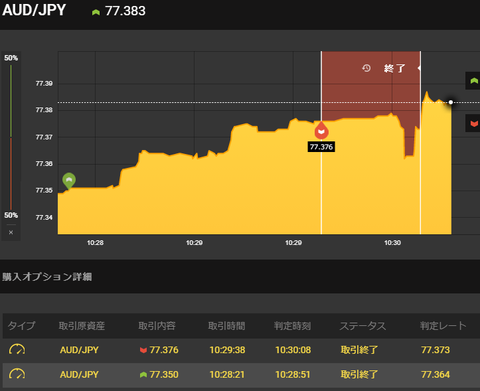Click the lower 50% sentiment label

pyautogui.click(x=11, y=215)
